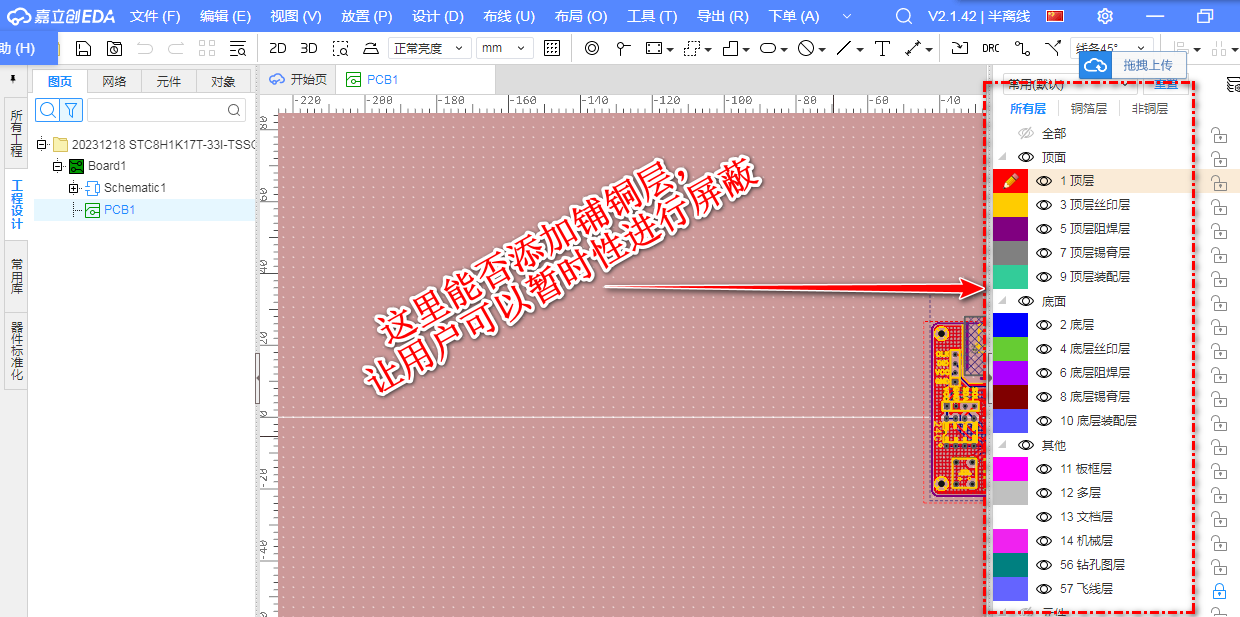Click the flip board icon
1240x617 pixels.
pyautogui.click(x=371, y=48)
